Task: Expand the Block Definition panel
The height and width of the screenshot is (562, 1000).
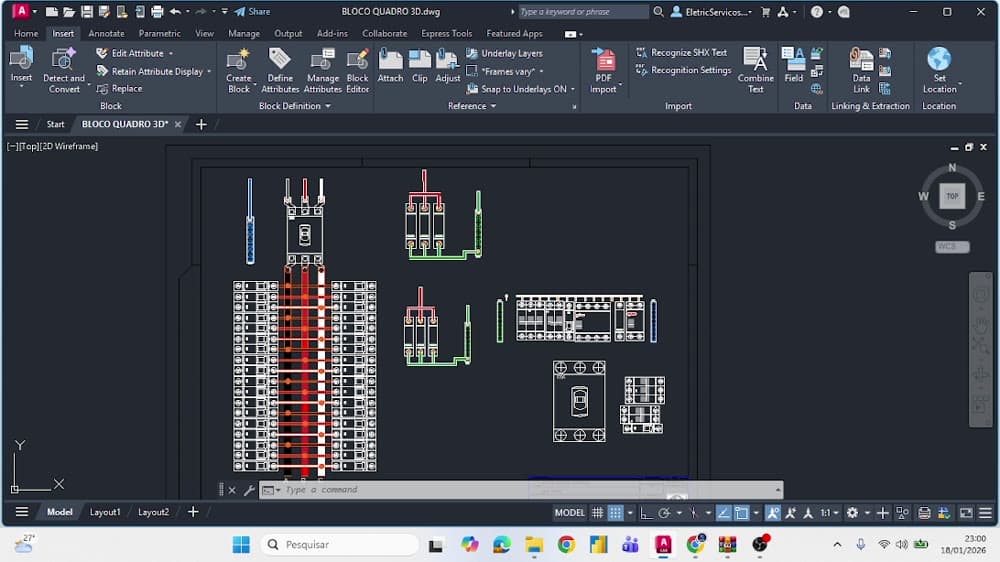Action: click(295, 106)
